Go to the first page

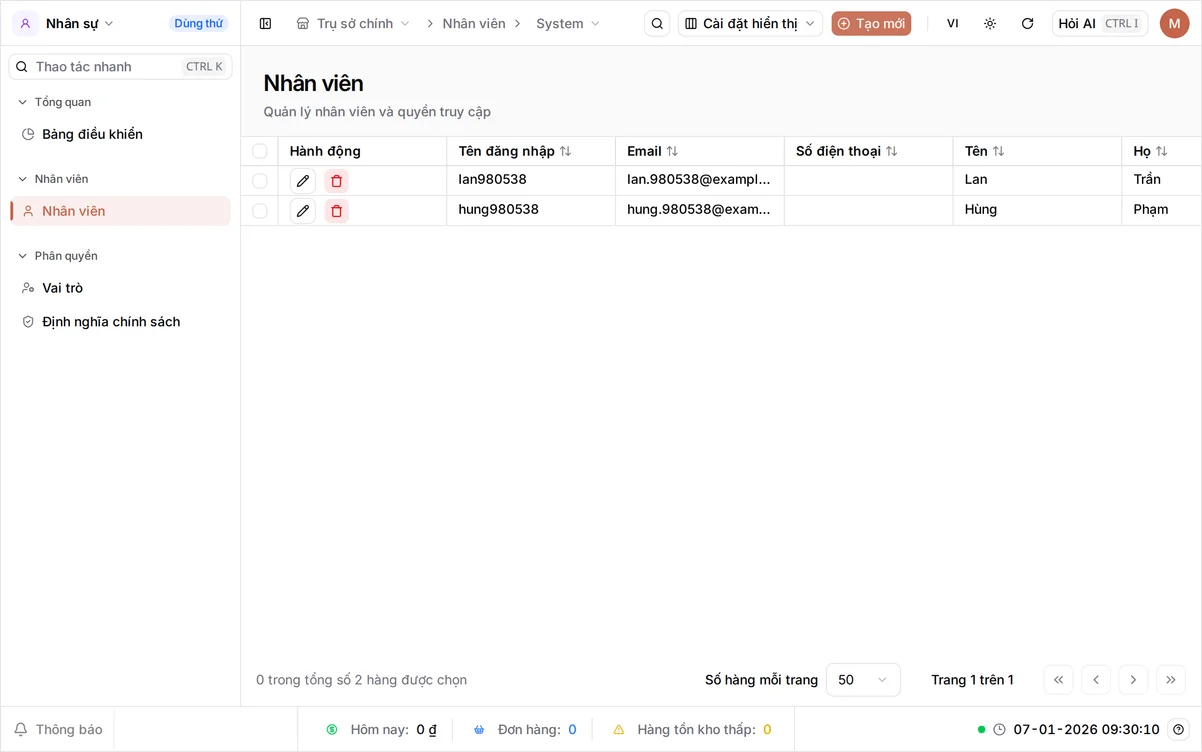[1058, 680]
